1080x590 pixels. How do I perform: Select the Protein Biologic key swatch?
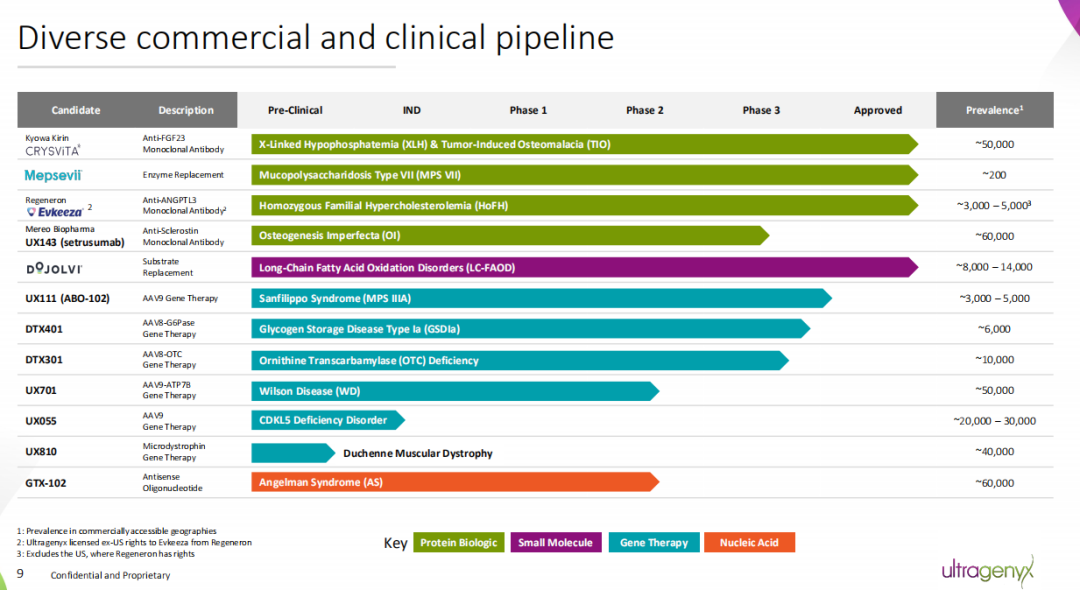[x=458, y=543]
